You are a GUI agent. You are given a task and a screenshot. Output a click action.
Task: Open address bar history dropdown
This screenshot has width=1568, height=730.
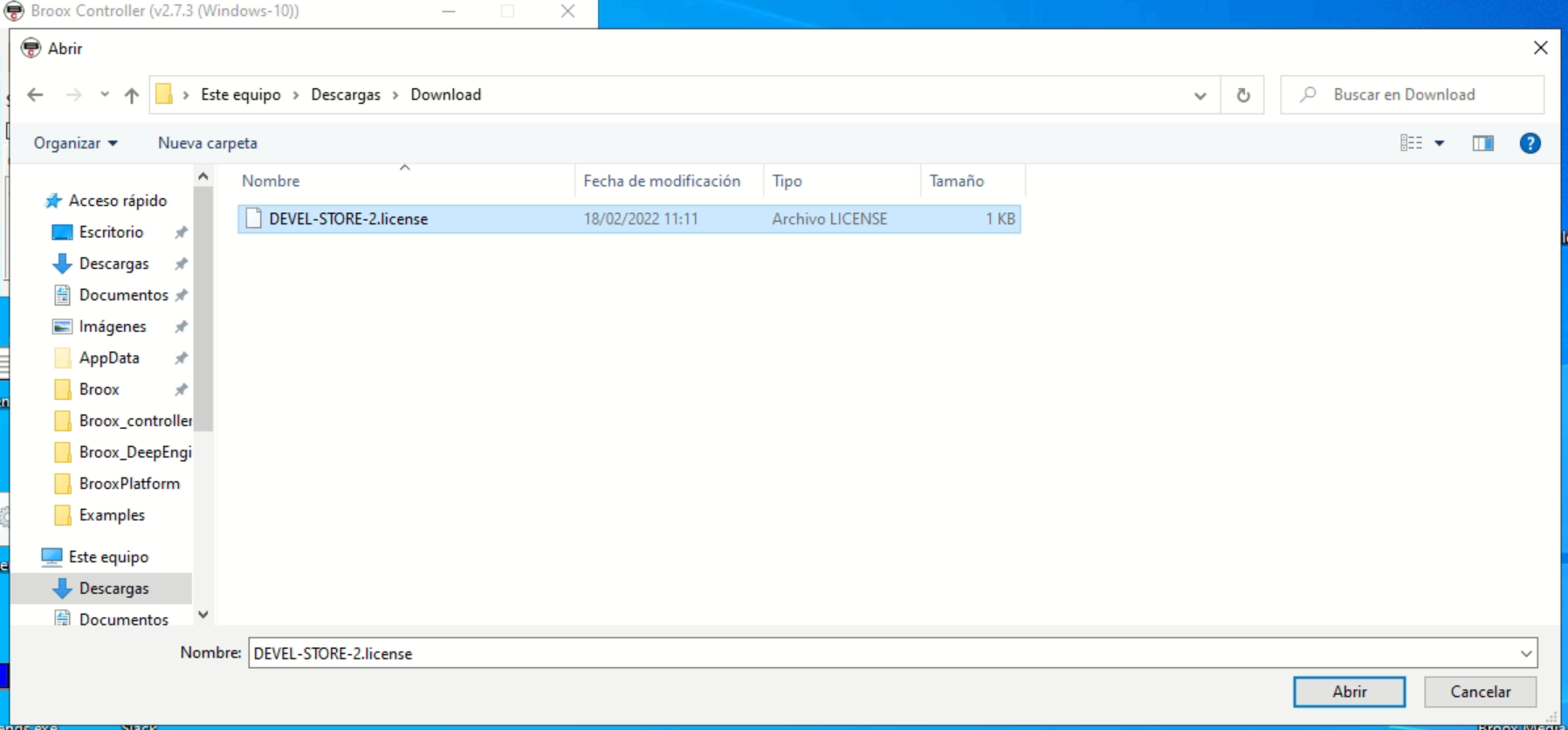click(x=1200, y=95)
